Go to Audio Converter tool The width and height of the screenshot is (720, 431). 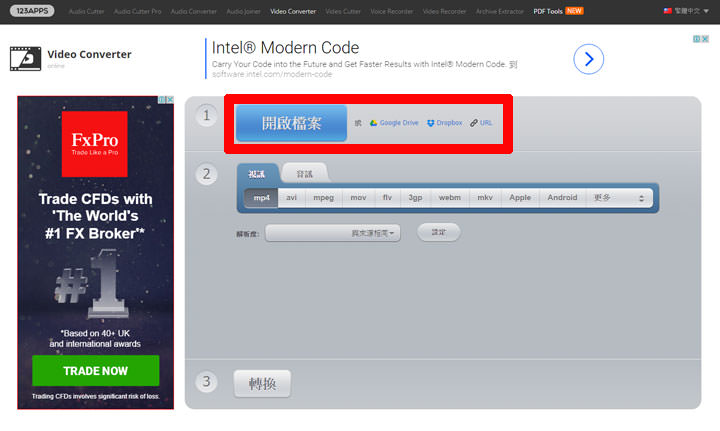coord(193,11)
